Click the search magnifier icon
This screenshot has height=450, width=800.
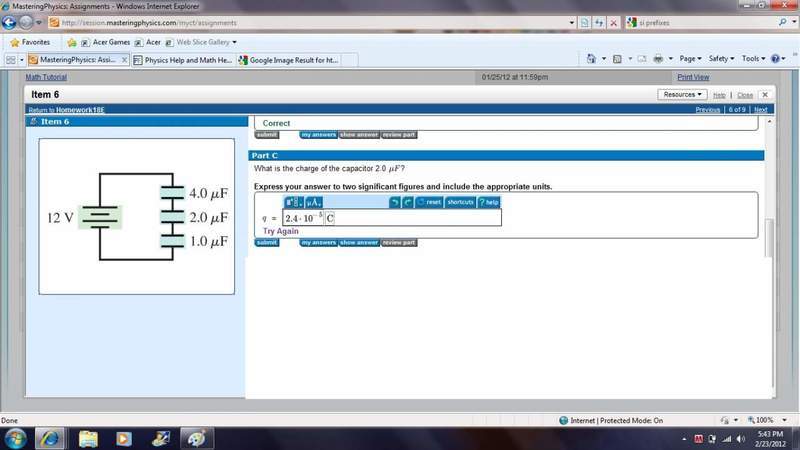782,22
